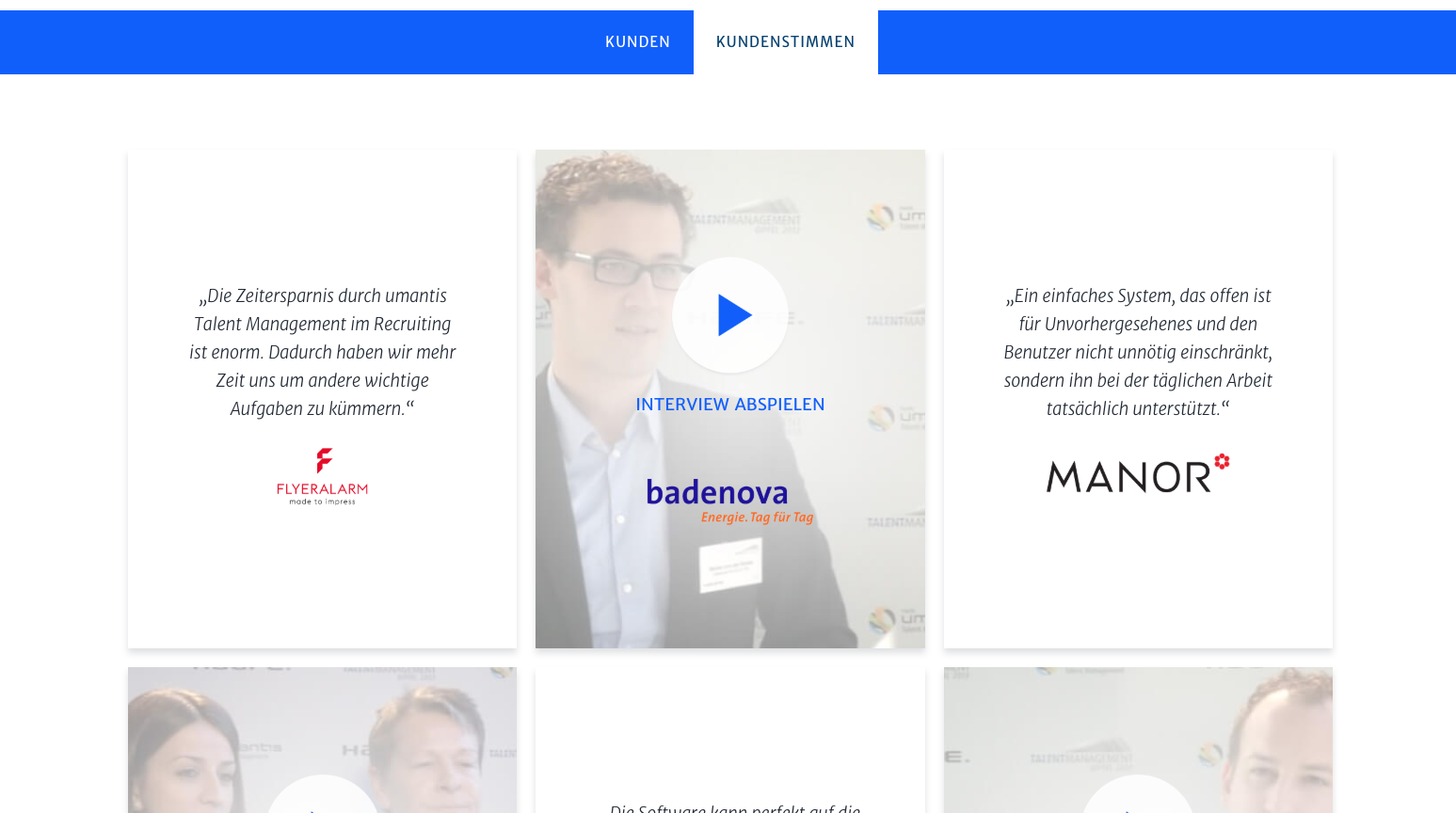Click the red flower in the Manor logo
The image size is (1456, 813).
tap(1222, 461)
